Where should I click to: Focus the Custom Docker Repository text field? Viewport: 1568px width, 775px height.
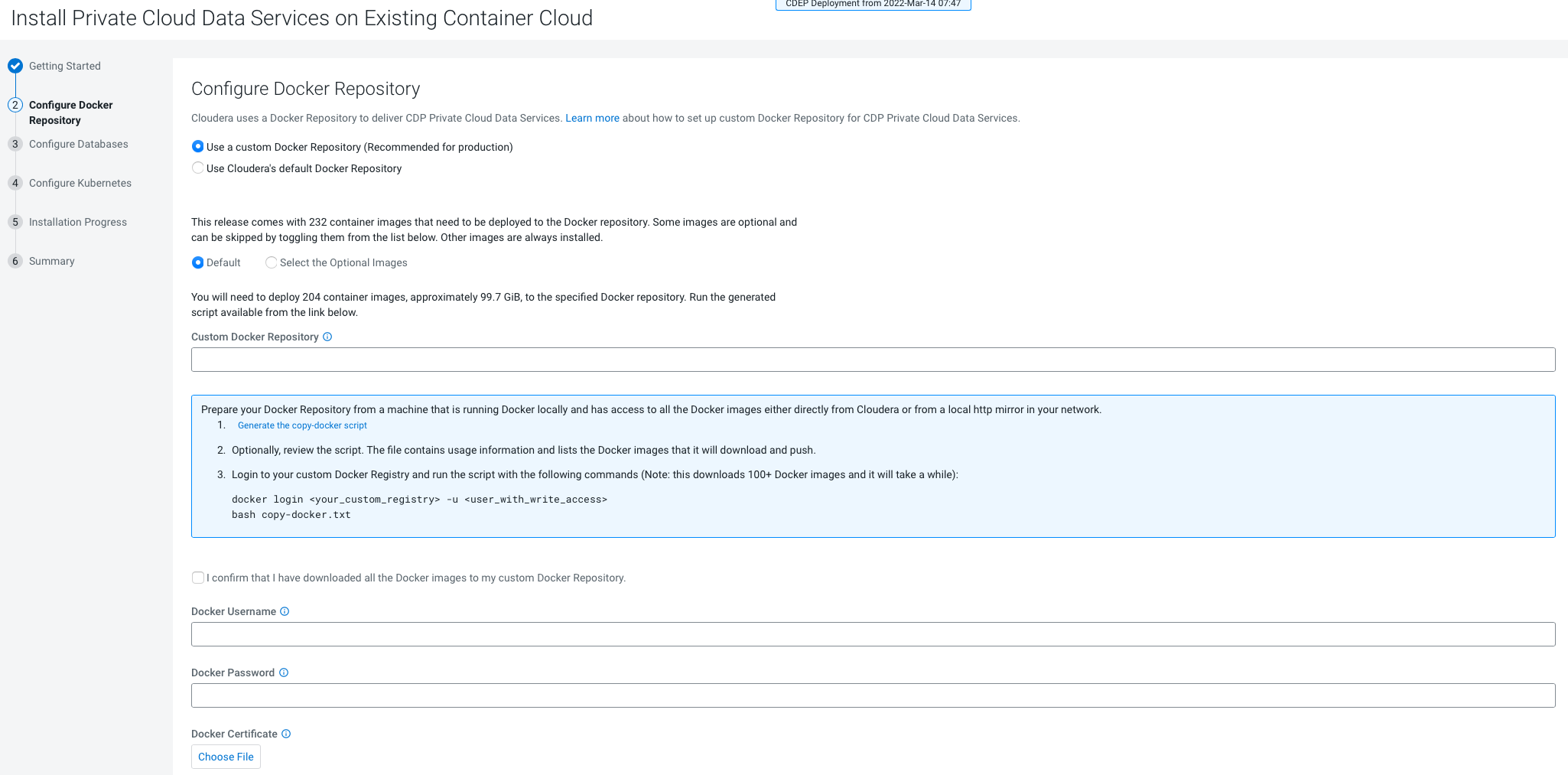click(873, 360)
